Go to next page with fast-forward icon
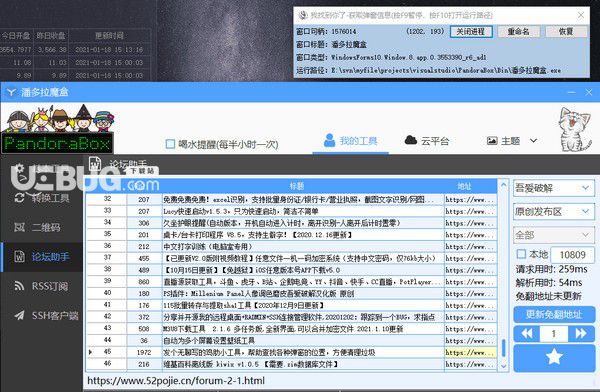 (581, 333)
